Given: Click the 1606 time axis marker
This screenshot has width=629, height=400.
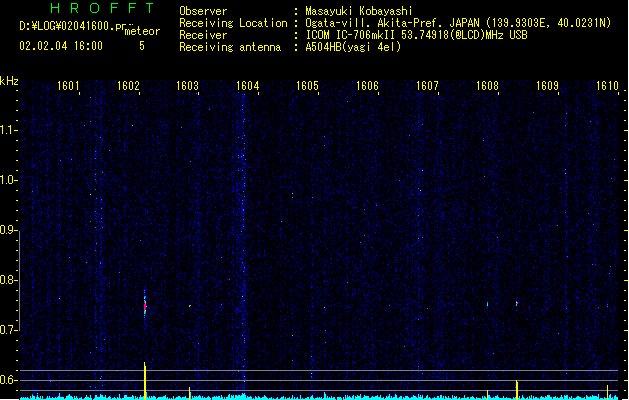Looking at the screenshot, I should pyautogui.click(x=367, y=86).
